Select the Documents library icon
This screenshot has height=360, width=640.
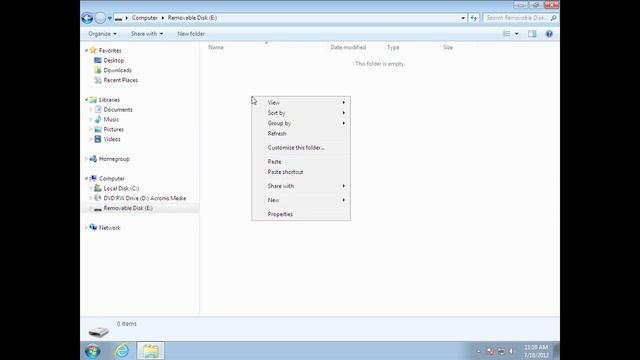coord(98,109)
